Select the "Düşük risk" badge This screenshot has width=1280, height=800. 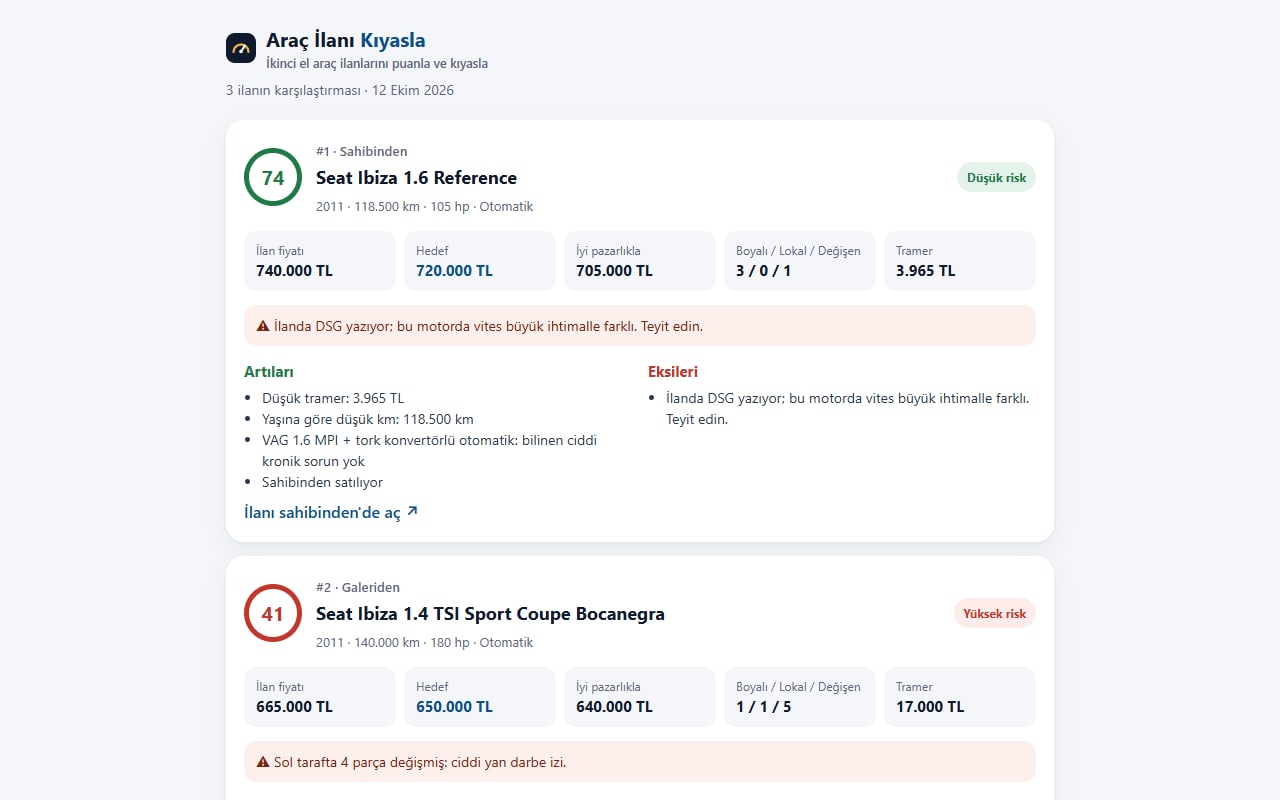[996, 178]
